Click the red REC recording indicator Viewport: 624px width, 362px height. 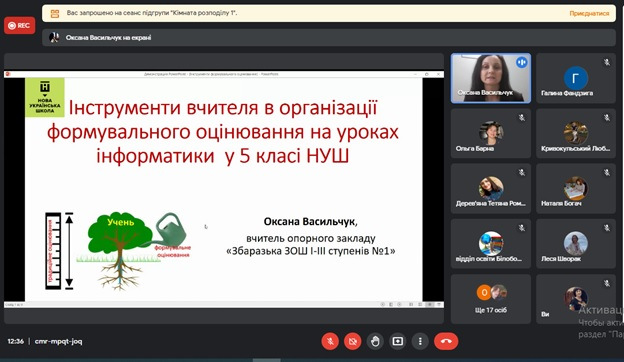(x=20, y=25)
